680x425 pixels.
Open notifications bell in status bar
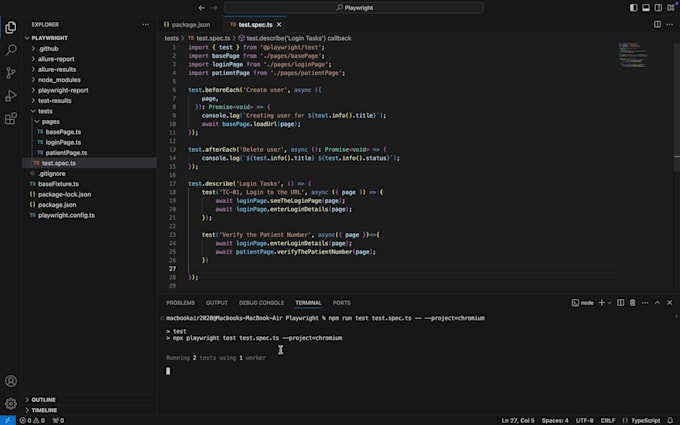click(670, 420)
